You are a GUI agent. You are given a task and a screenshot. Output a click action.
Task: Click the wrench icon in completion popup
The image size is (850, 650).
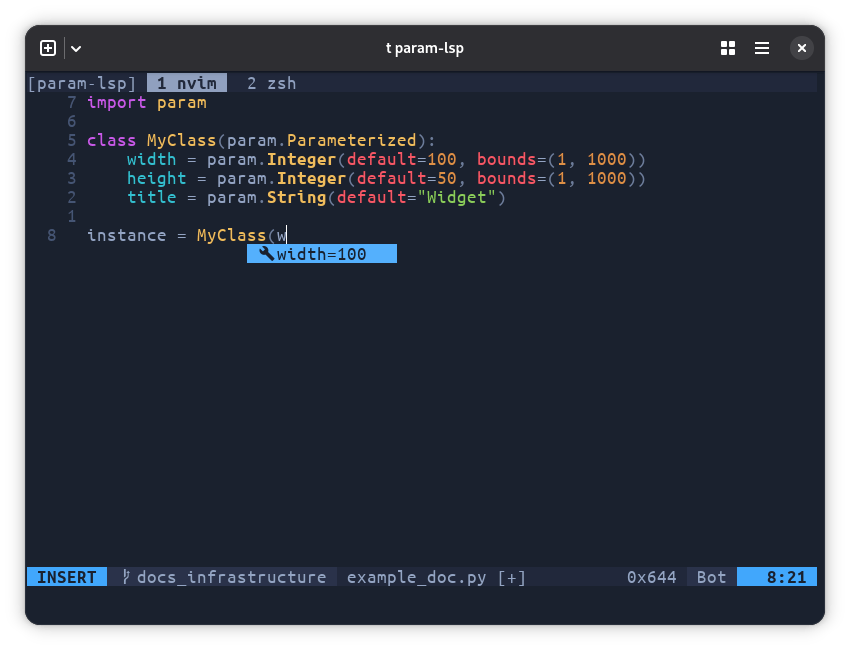tap(266, 253)
